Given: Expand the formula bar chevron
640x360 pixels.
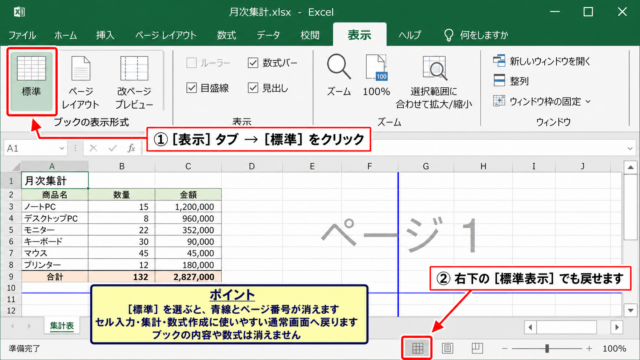Looking at the screenshot, I should point(630,149).
